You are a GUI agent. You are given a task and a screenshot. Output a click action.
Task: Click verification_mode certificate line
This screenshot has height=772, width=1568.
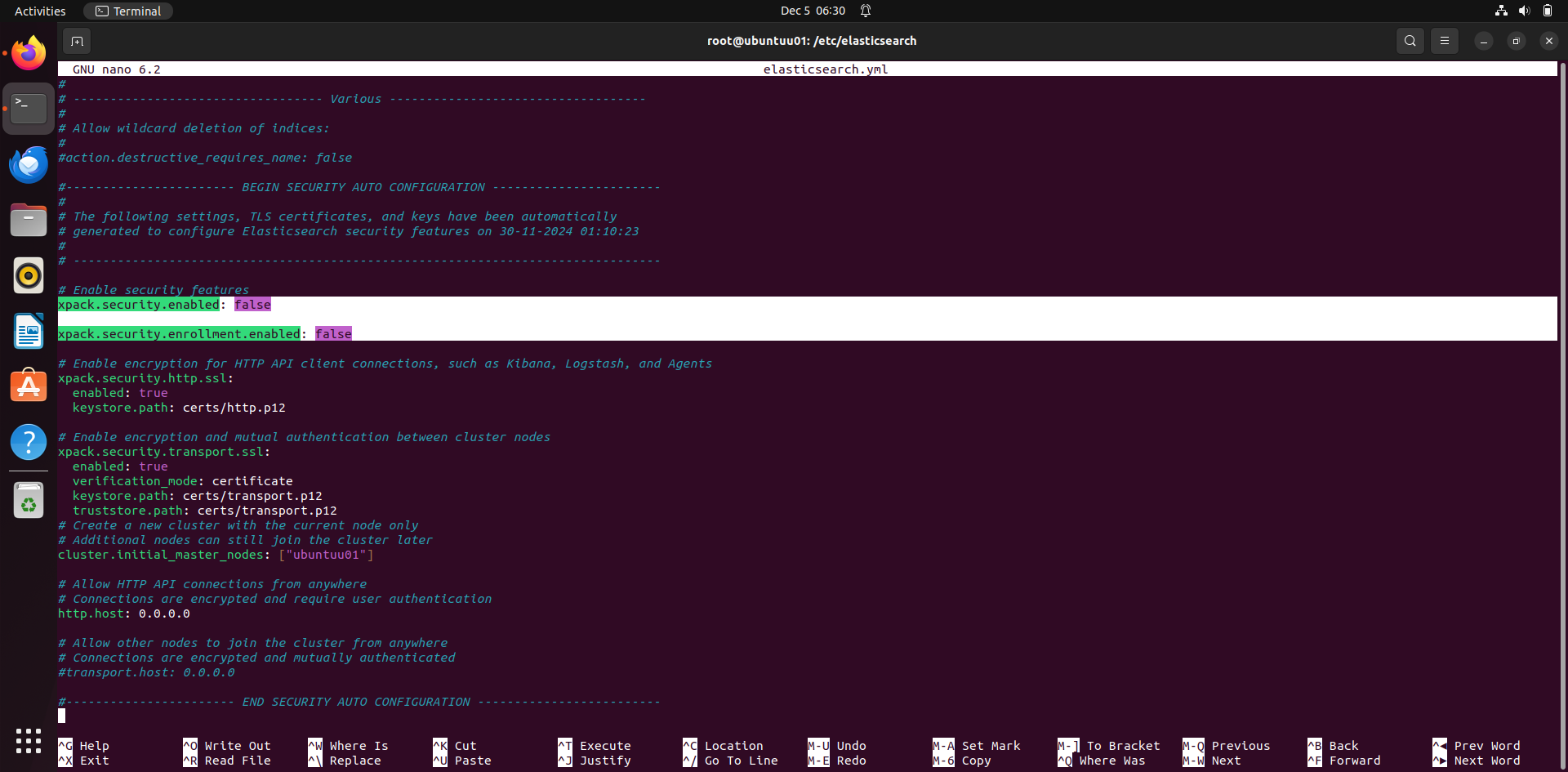182,481
